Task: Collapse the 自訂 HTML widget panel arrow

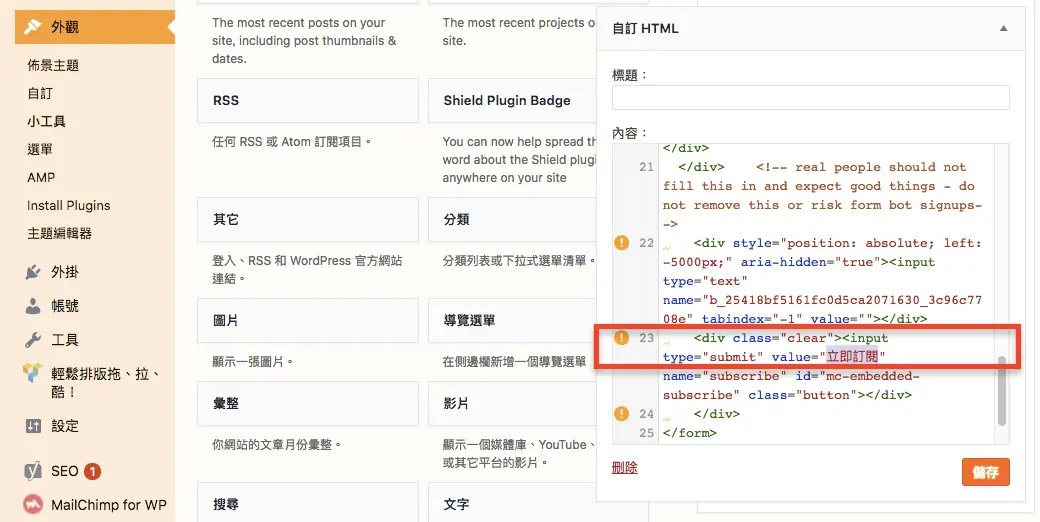Action: coord(1004,29)
